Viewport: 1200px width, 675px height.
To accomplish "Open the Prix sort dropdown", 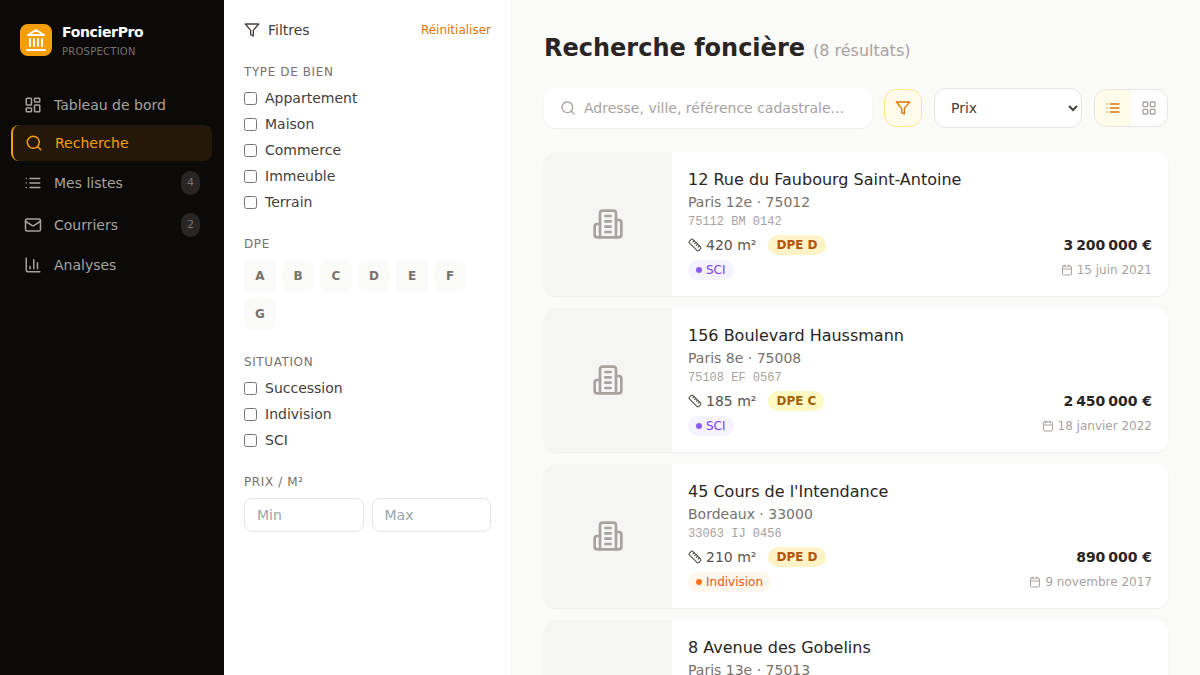I will click(x=1008, y=108).
